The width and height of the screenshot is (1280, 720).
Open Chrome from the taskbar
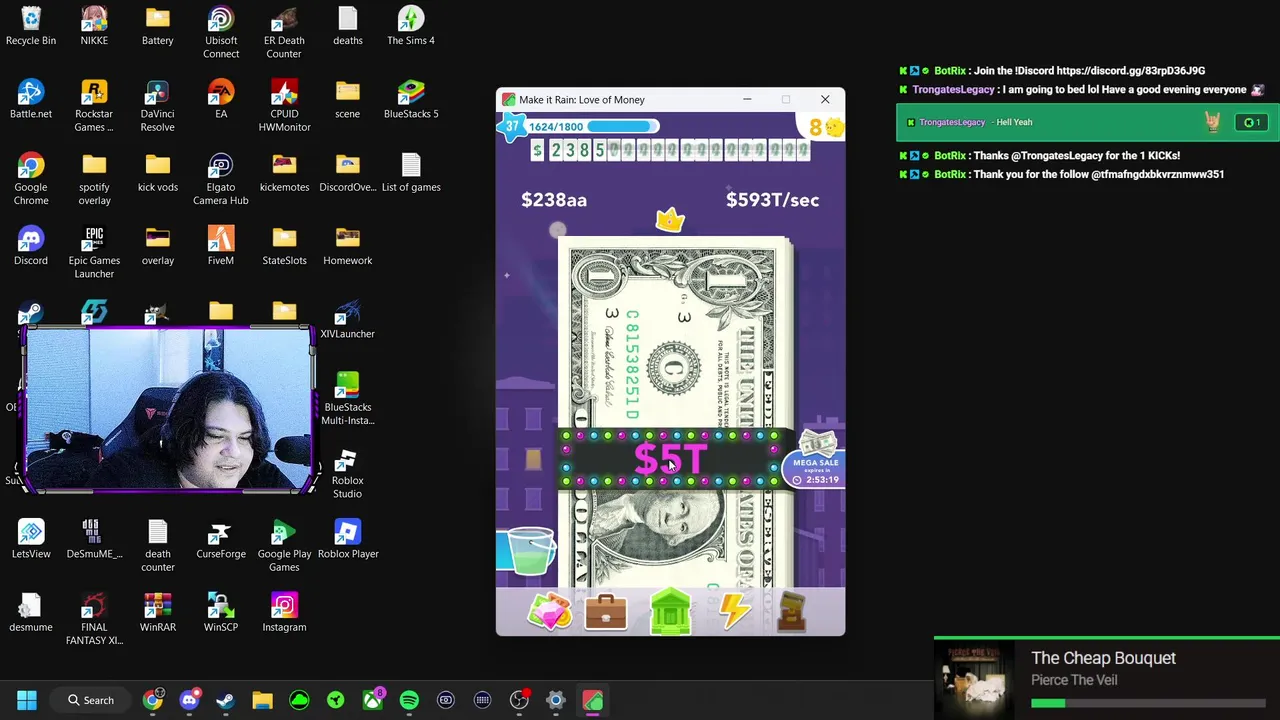[x=152, y=700]
